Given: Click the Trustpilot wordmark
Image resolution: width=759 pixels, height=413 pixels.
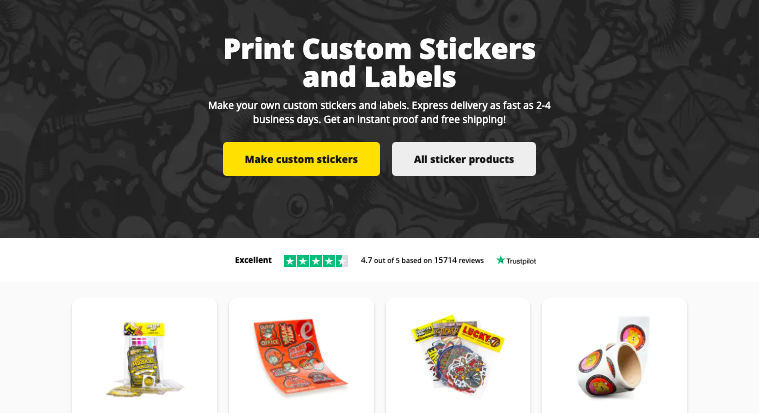Looking at the screenshot, I should tap(521, 261).
